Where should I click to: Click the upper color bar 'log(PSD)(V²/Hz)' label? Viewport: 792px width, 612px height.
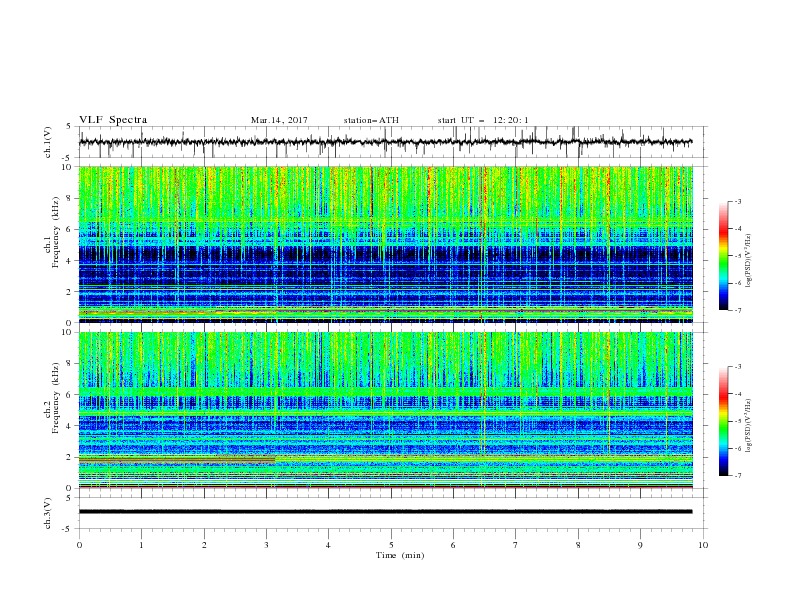click(x=749, y=261)
